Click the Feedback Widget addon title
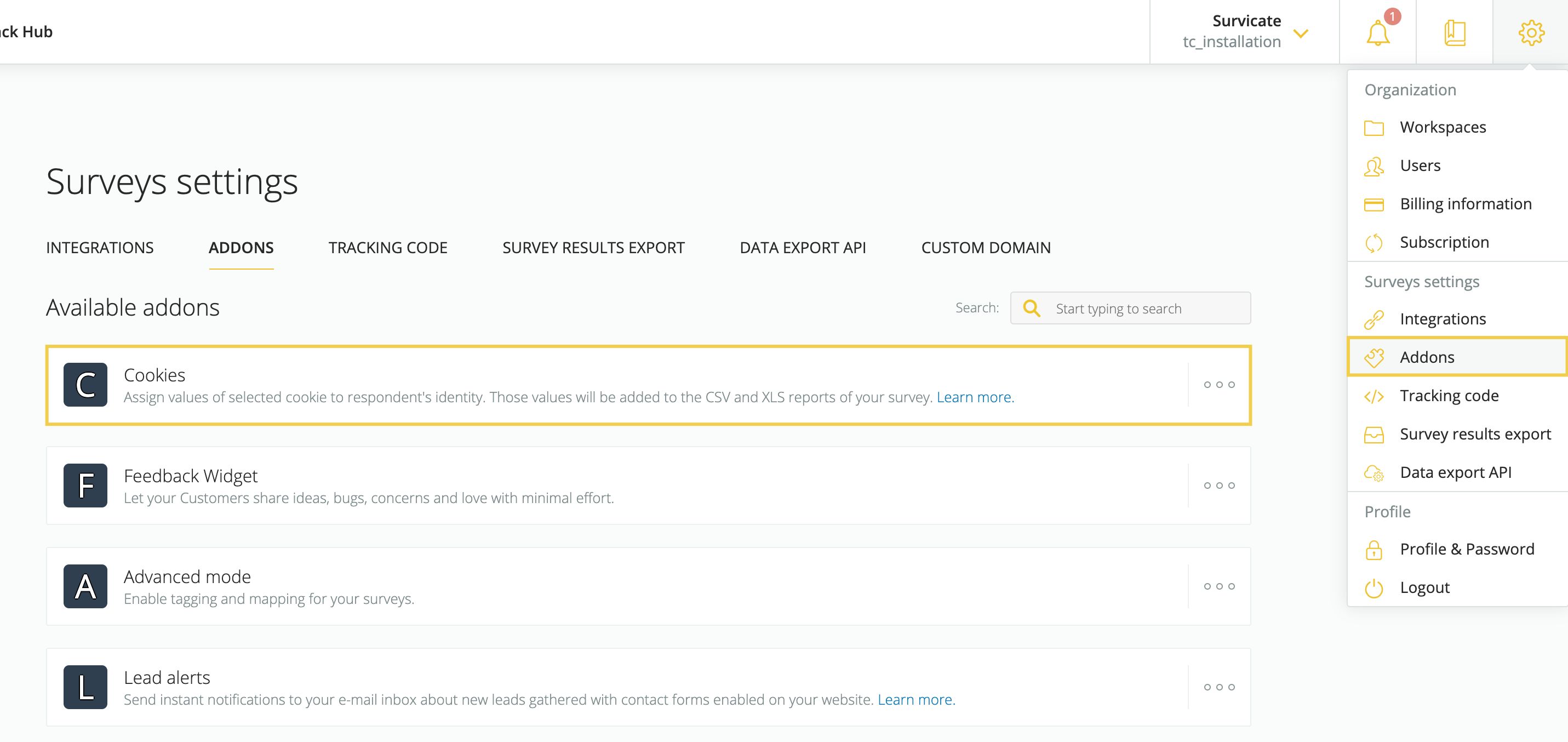Image resolution: width=1568 pixels, height=742 pixels. point(191,476)
